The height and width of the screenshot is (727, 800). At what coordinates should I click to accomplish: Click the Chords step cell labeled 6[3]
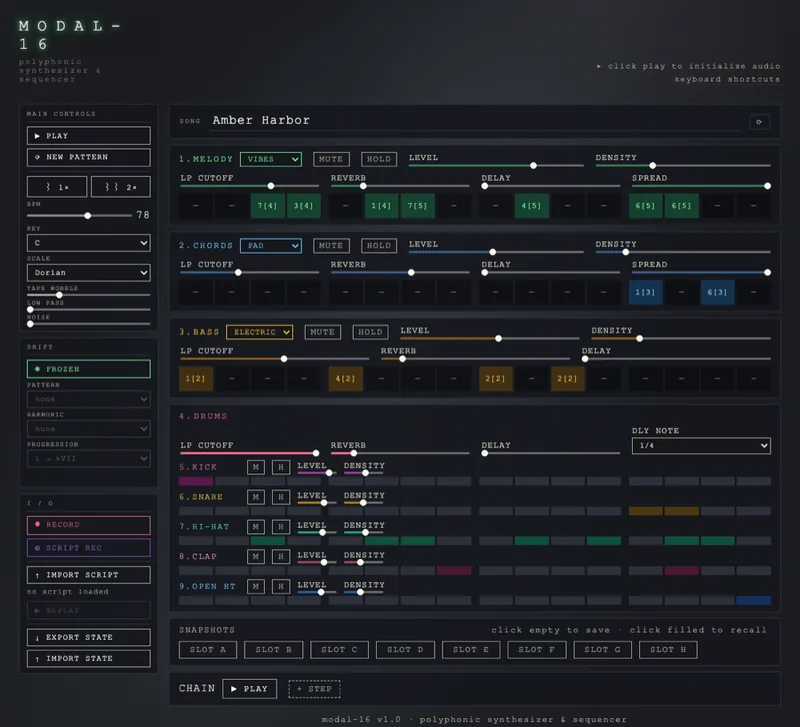717,292
